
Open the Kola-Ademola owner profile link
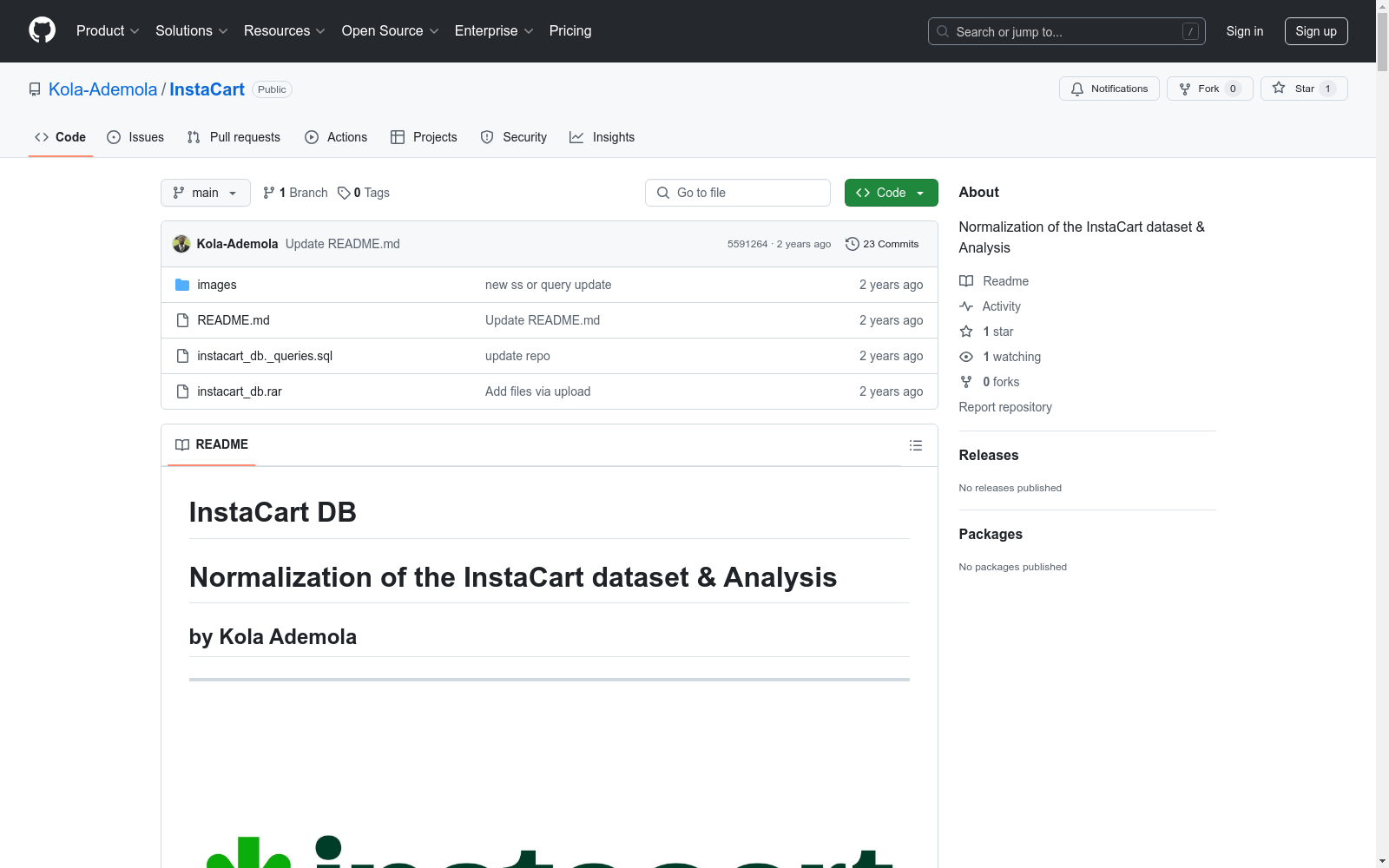tap(102, 89)
